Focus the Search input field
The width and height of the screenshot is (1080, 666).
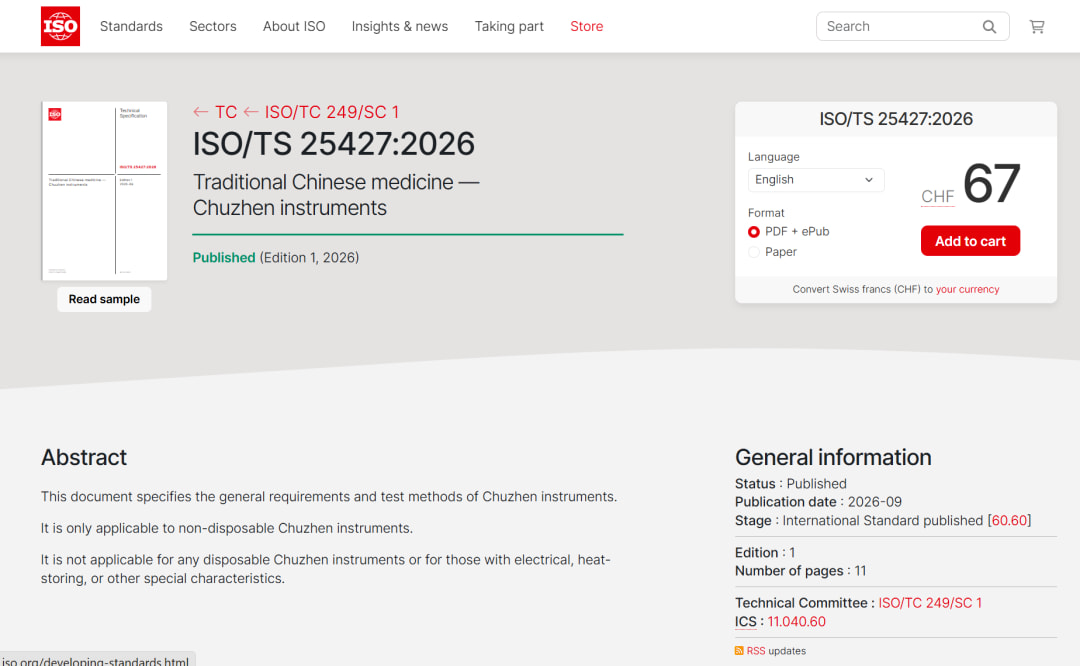tap(899, 27)
